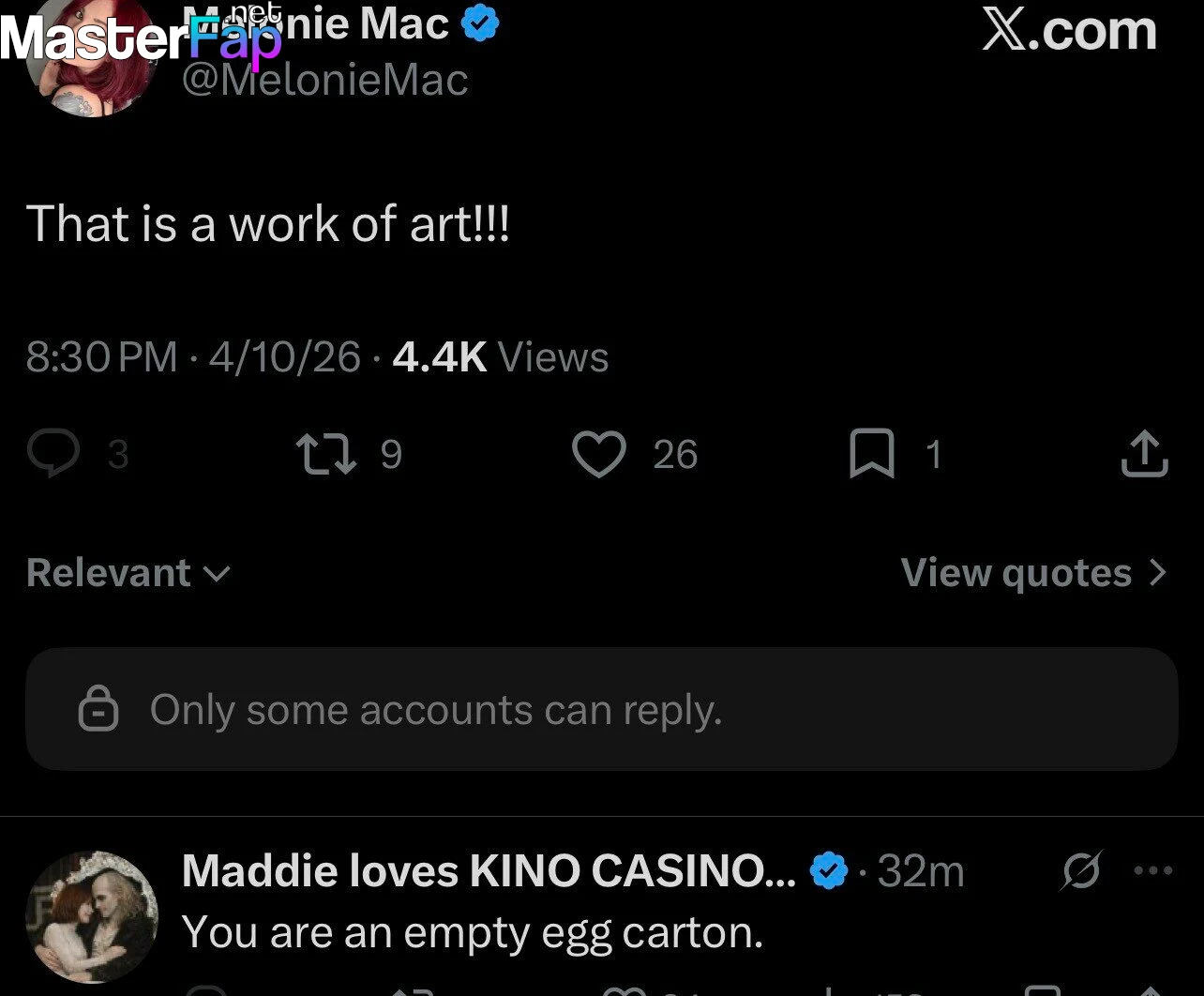Click the 4.4K Views count
1204x996 pixels.
point(501,357)
